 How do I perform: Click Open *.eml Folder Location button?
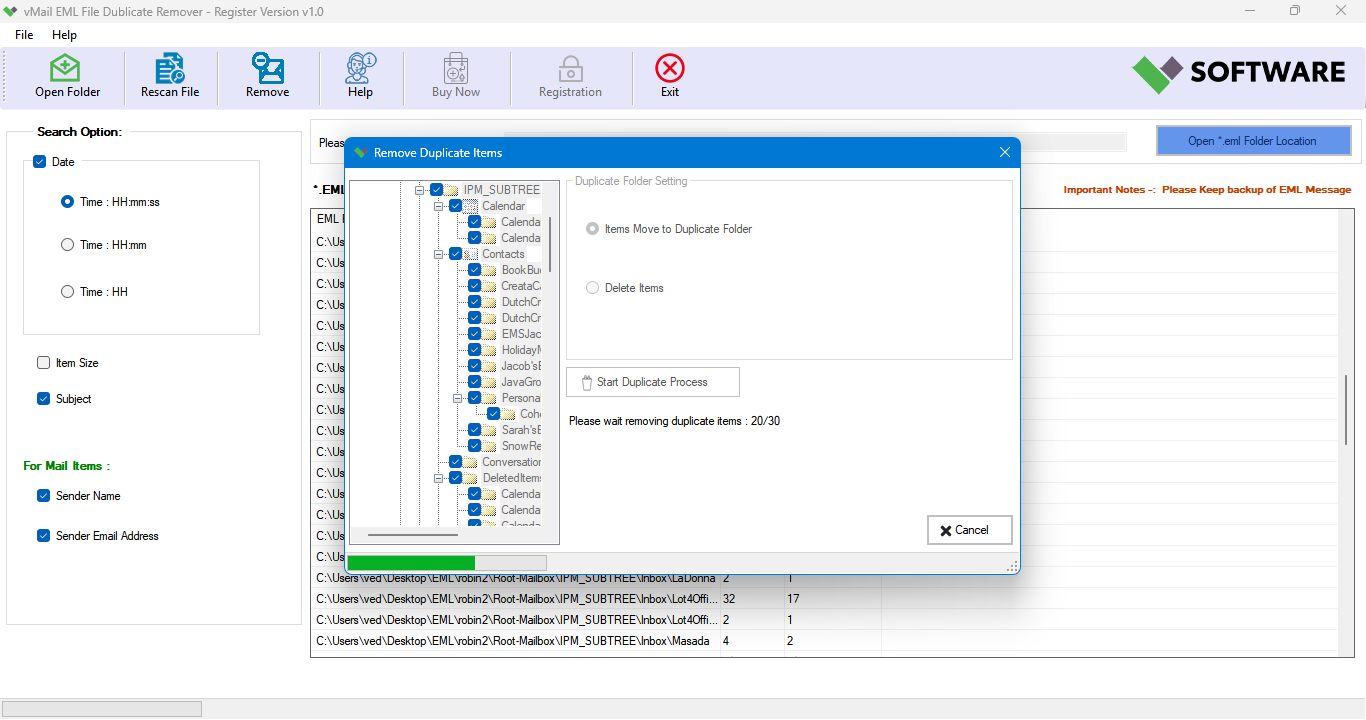point(1253,141)
